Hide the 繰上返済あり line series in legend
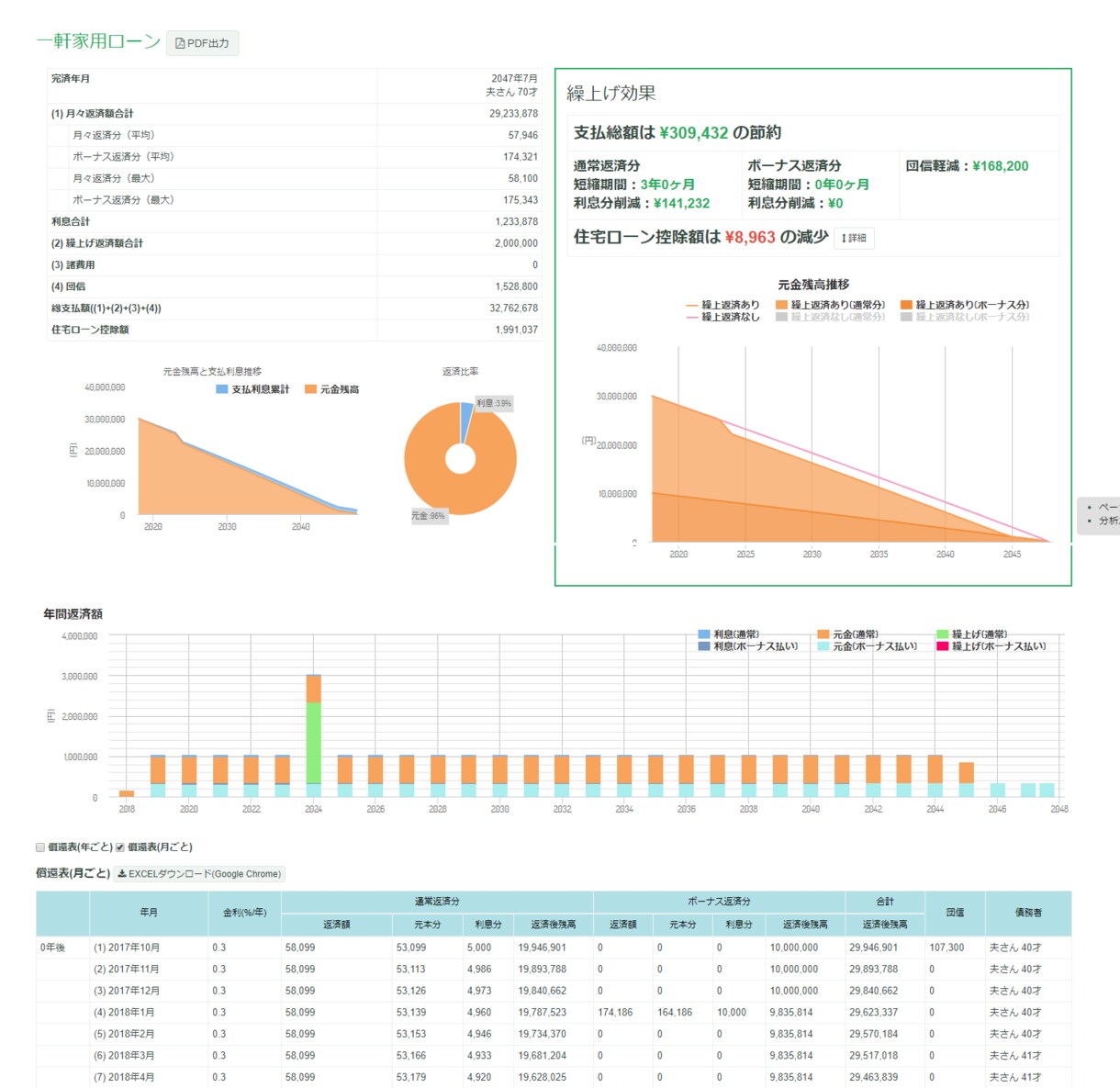This screenshot has height=1088, width=1120. (x=723, y=305)
